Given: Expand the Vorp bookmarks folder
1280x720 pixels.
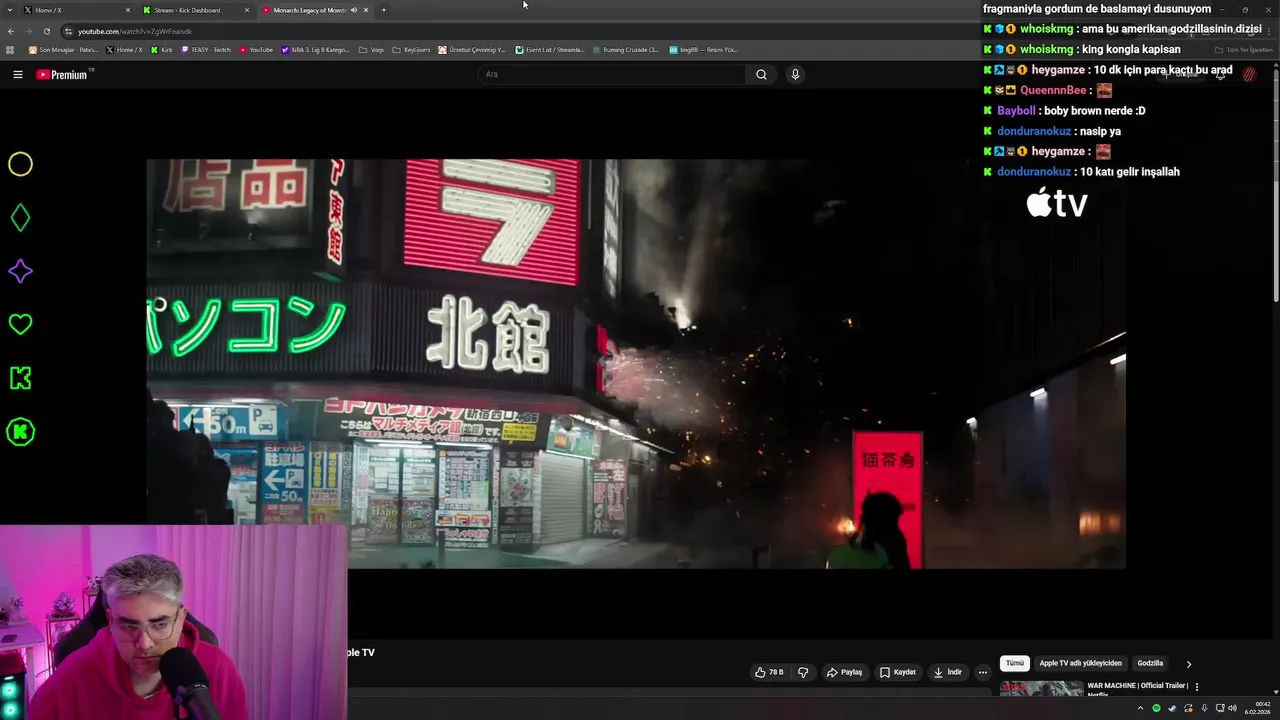Looking at the screenshot, I should [x=371, y=49].
